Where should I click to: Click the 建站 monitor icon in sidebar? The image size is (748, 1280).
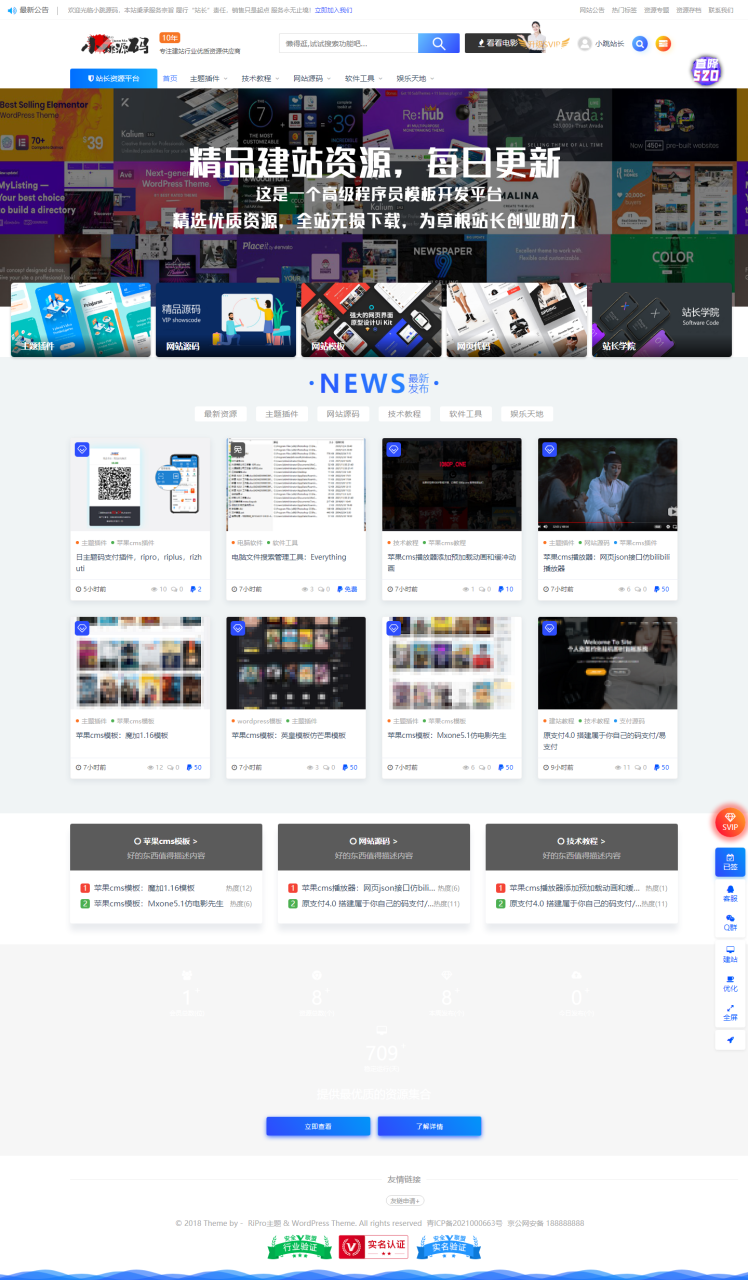[730, 954]
